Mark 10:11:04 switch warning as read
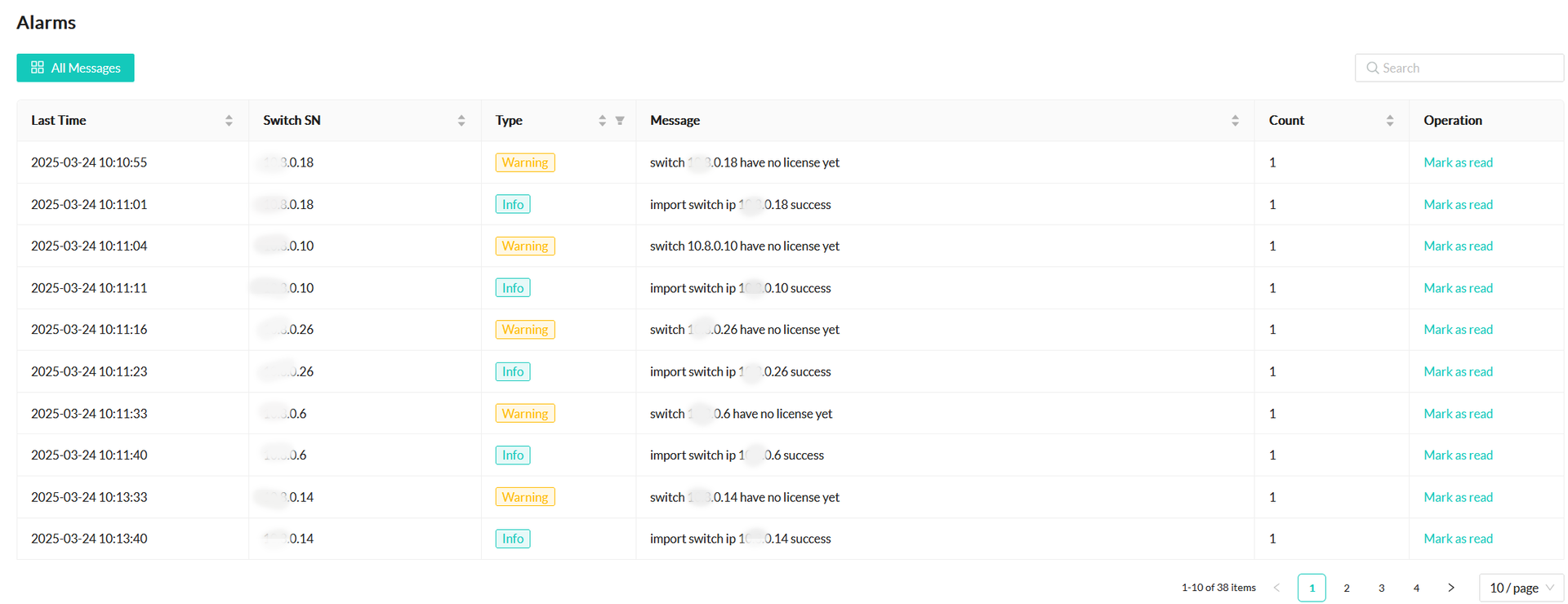Viewport: 1568px width, 604px height. pos(1458,246)
